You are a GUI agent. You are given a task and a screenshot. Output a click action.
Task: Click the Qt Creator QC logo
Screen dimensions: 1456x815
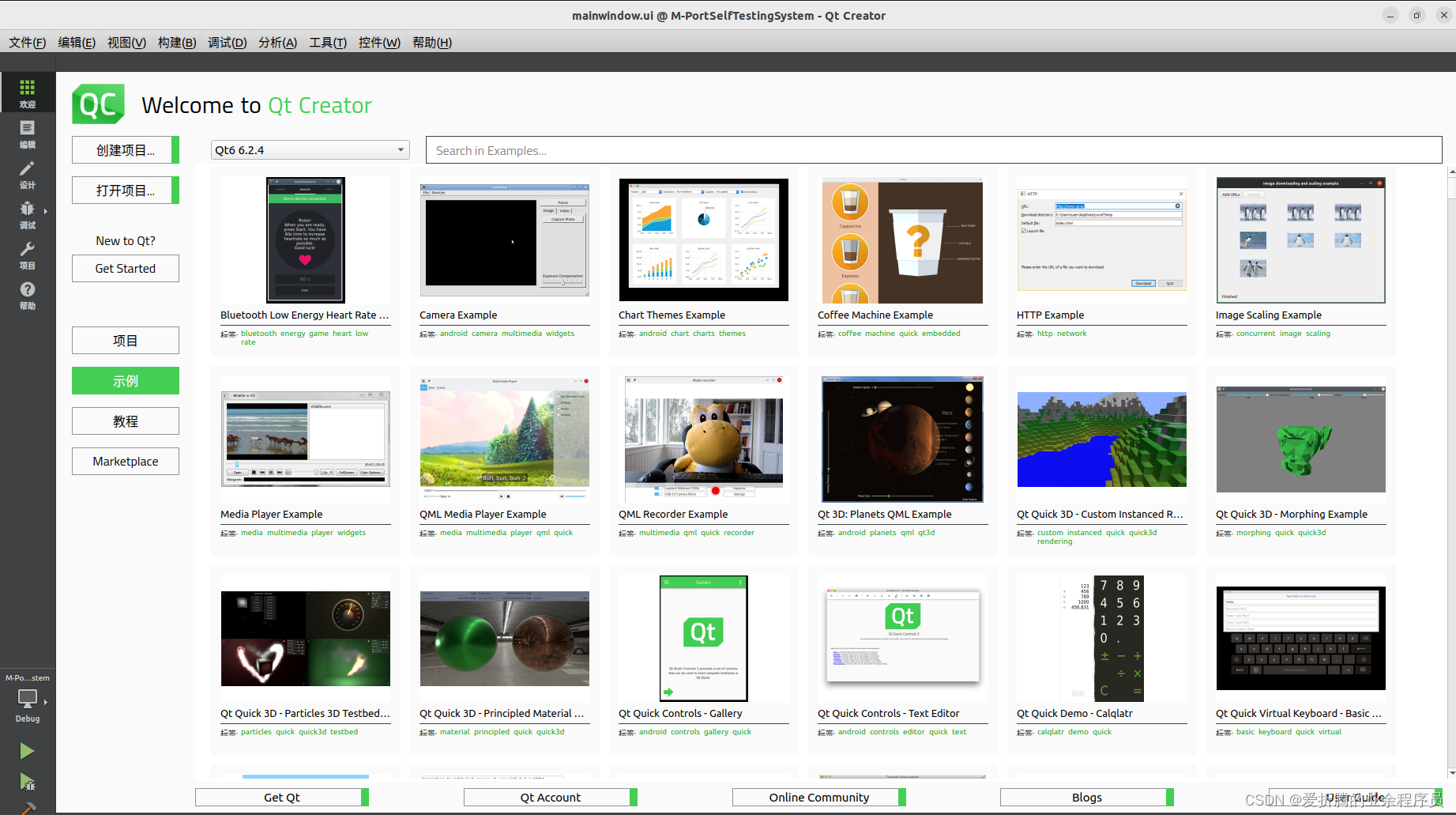pos(99,104)
